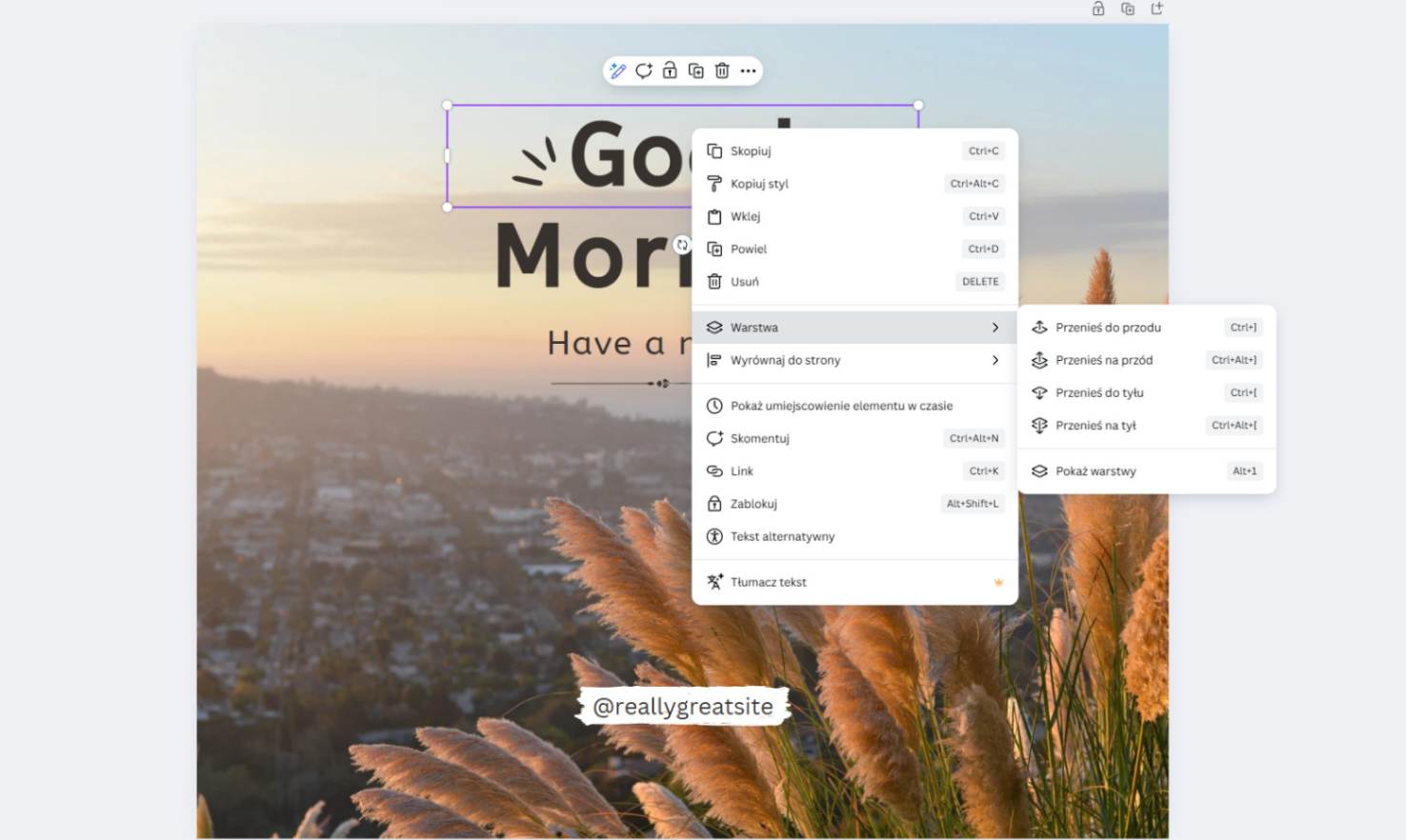Choose Skopiuj from the context menu
This screenshot has width=1406, height=840.
coord(854,150)
